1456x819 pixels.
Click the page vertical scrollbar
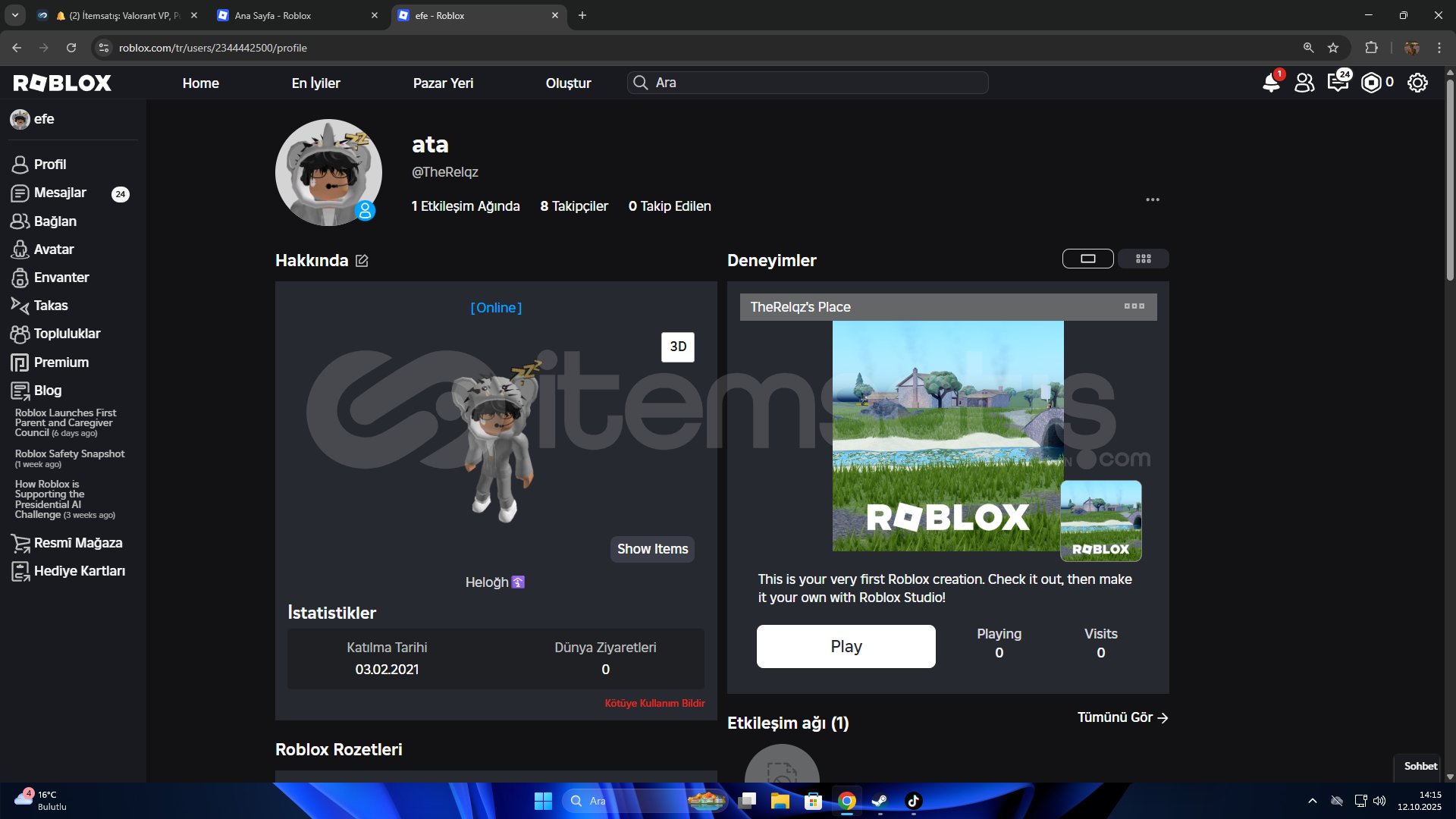(x=1450, y=182)
